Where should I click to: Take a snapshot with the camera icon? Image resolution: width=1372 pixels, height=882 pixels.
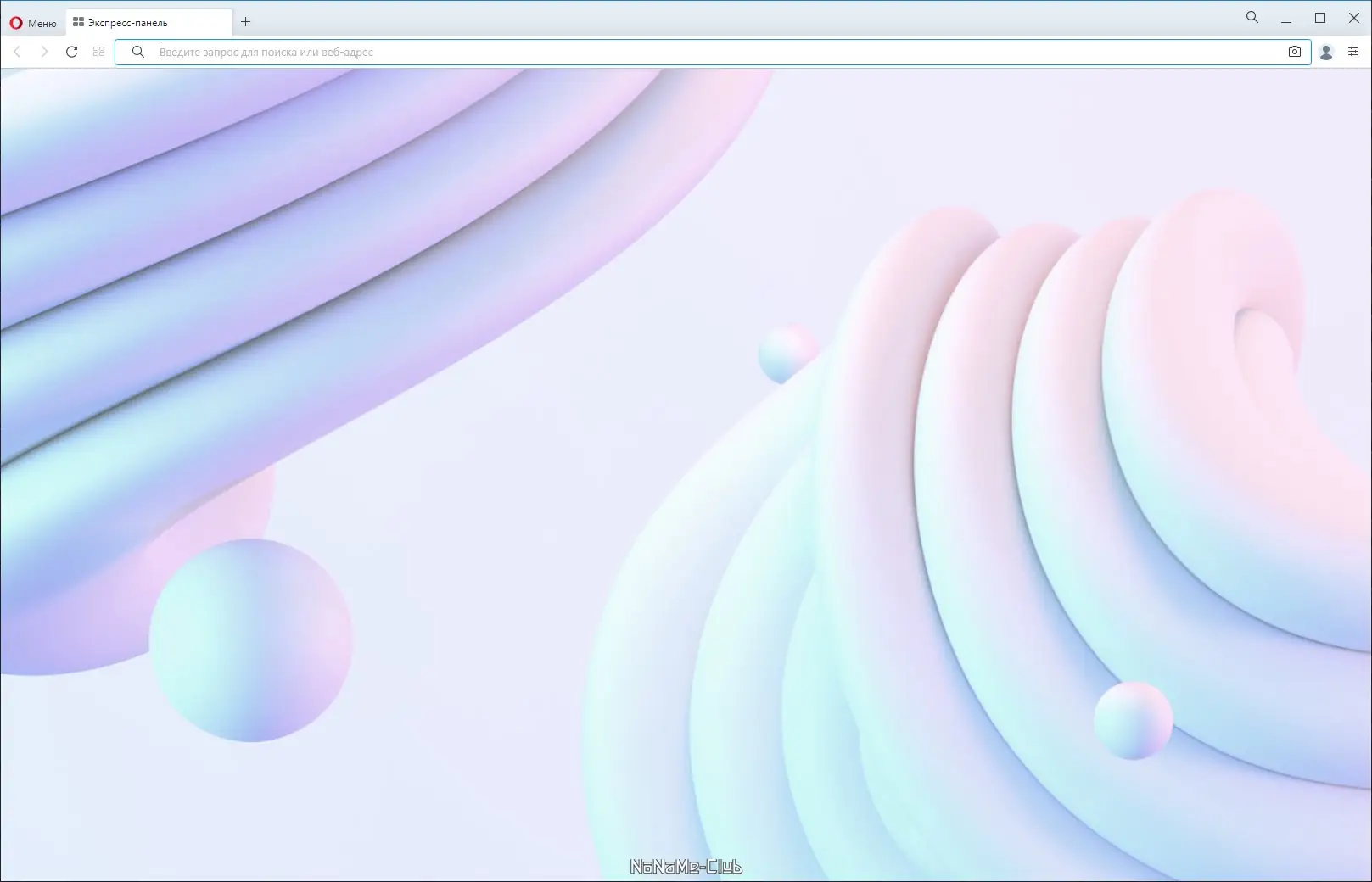(1295, 52)
